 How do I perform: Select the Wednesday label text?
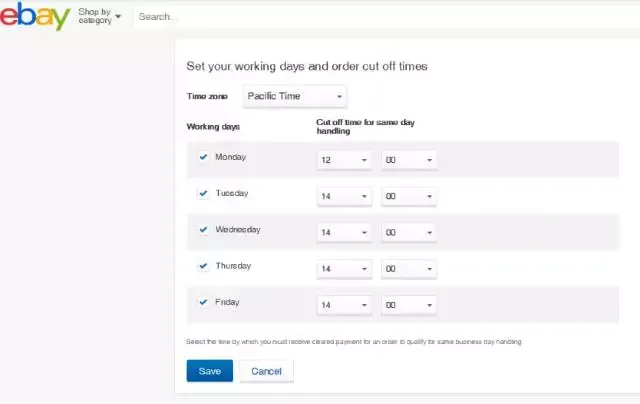238,230
